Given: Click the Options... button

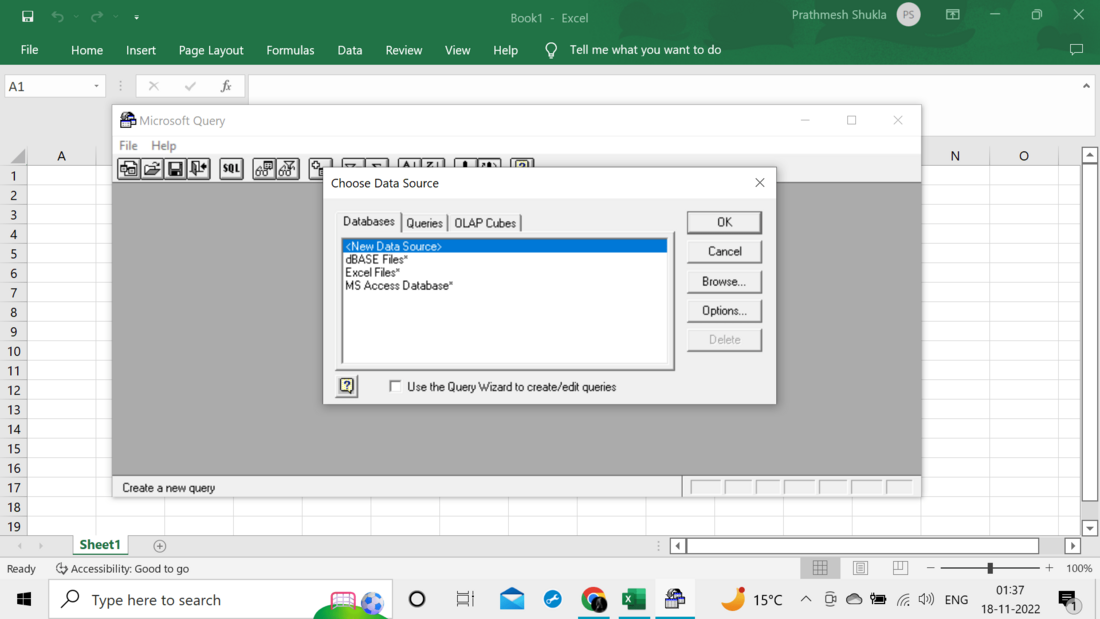Looking at the screenshot, I should coord(724,310).
